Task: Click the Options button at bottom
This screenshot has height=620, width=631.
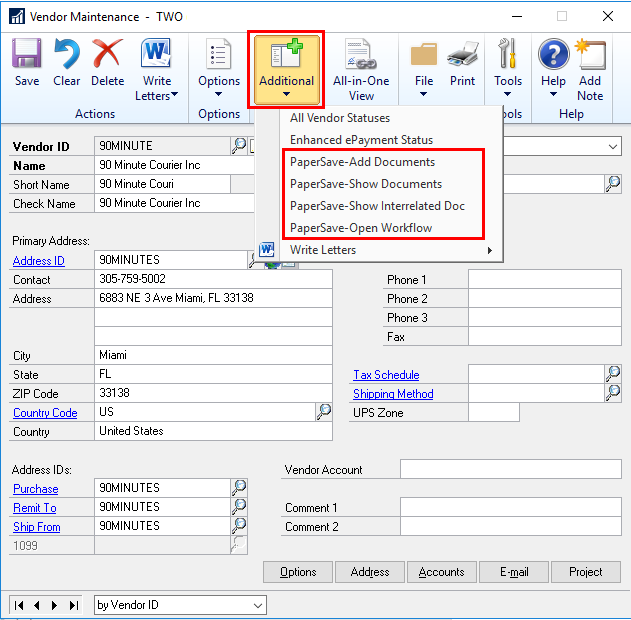Action: (298, 572)
